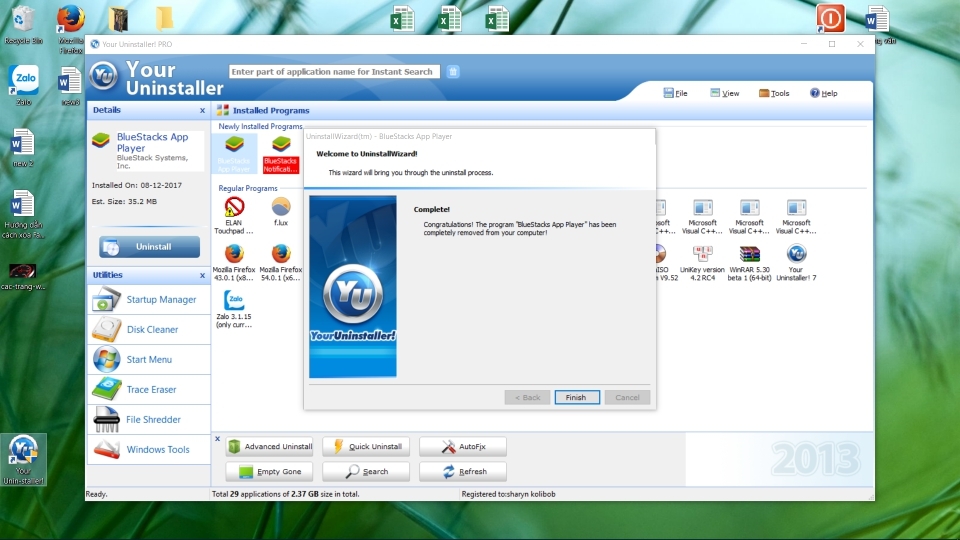Start Quick Uninstall
The width and height of the screenshot is (960, 540).
tap(366, 446)
